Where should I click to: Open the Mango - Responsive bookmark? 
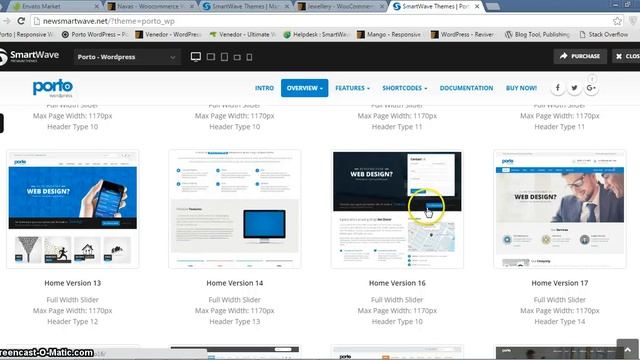[x=389, y=35]
